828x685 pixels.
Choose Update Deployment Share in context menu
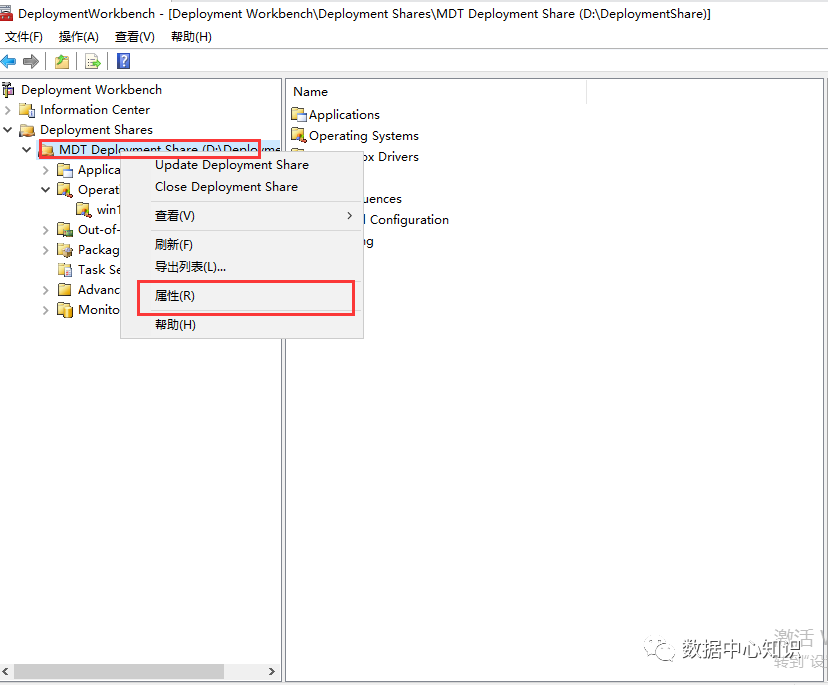232,165
